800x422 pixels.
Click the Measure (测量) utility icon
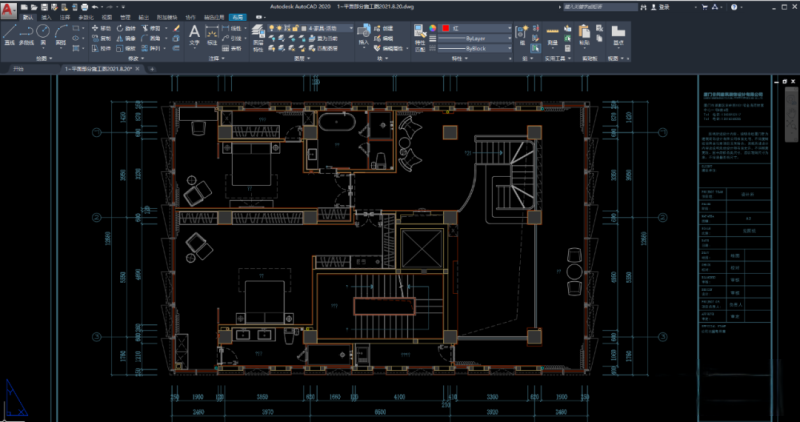coord(551,34)
